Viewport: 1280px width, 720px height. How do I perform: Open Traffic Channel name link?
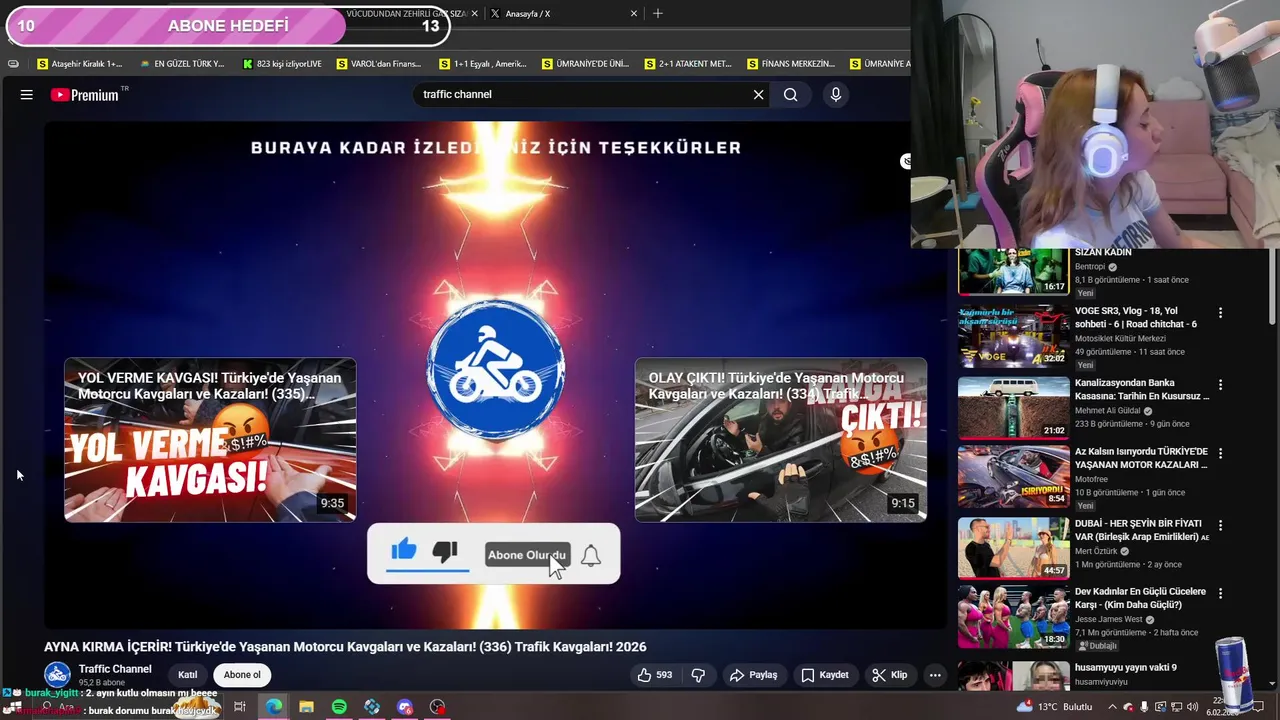(115, 669)
